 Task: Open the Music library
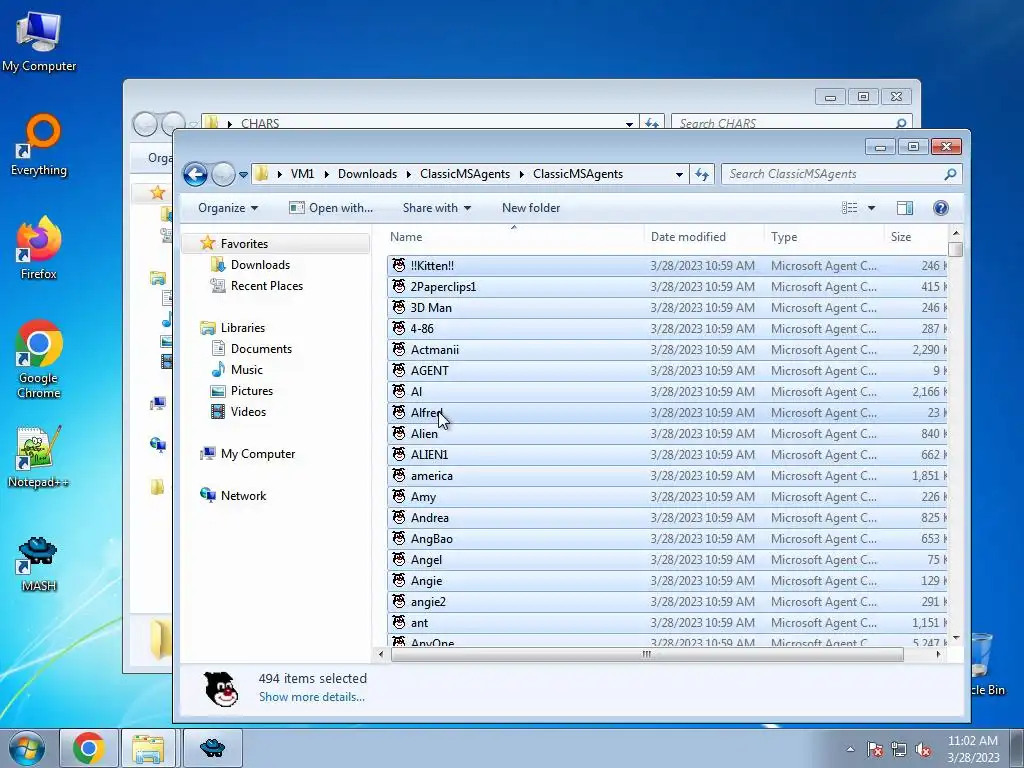click(246, 370)
